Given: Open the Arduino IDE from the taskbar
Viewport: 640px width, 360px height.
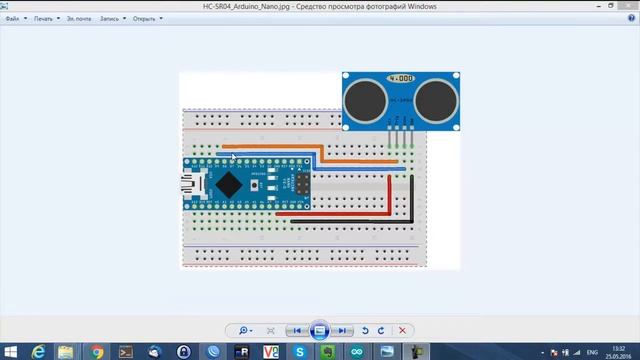Looking at the screenshot, I should coord(357,352).
